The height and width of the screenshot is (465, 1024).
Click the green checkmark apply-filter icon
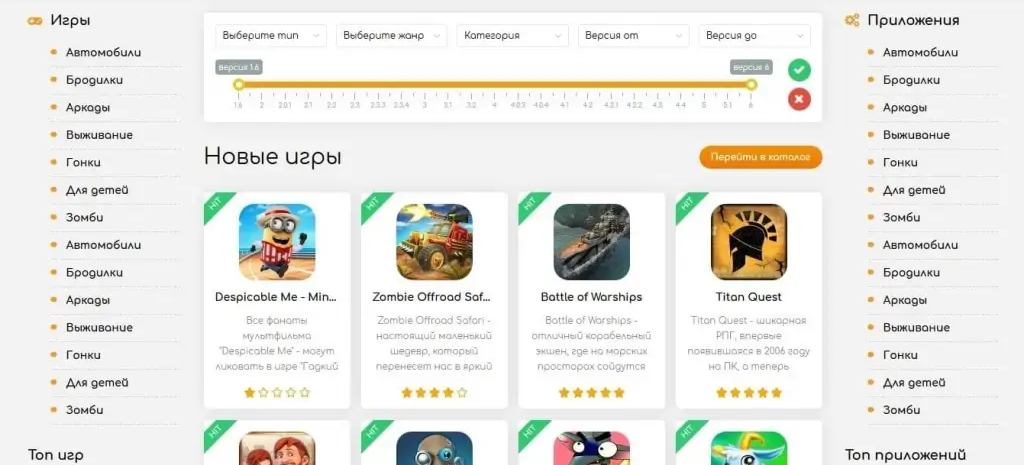[799, 70]
